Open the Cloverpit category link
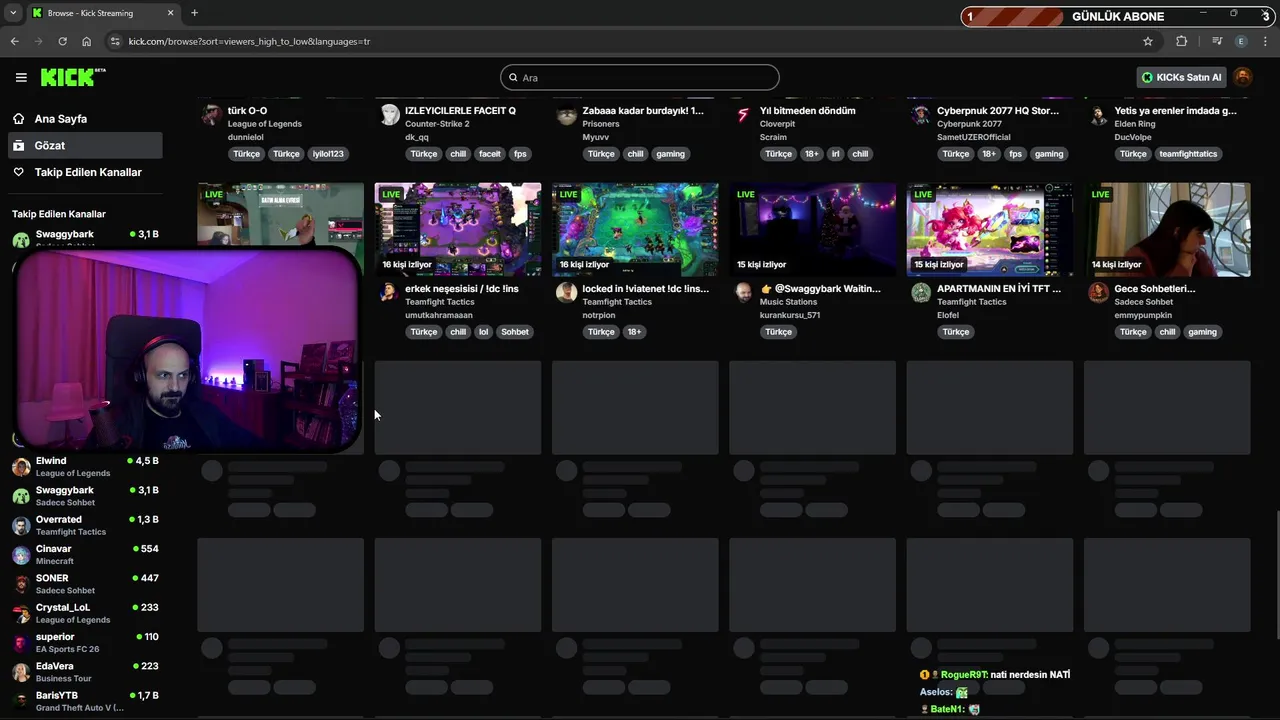This screenshot has height=720, width=1280. pos(777,124)
